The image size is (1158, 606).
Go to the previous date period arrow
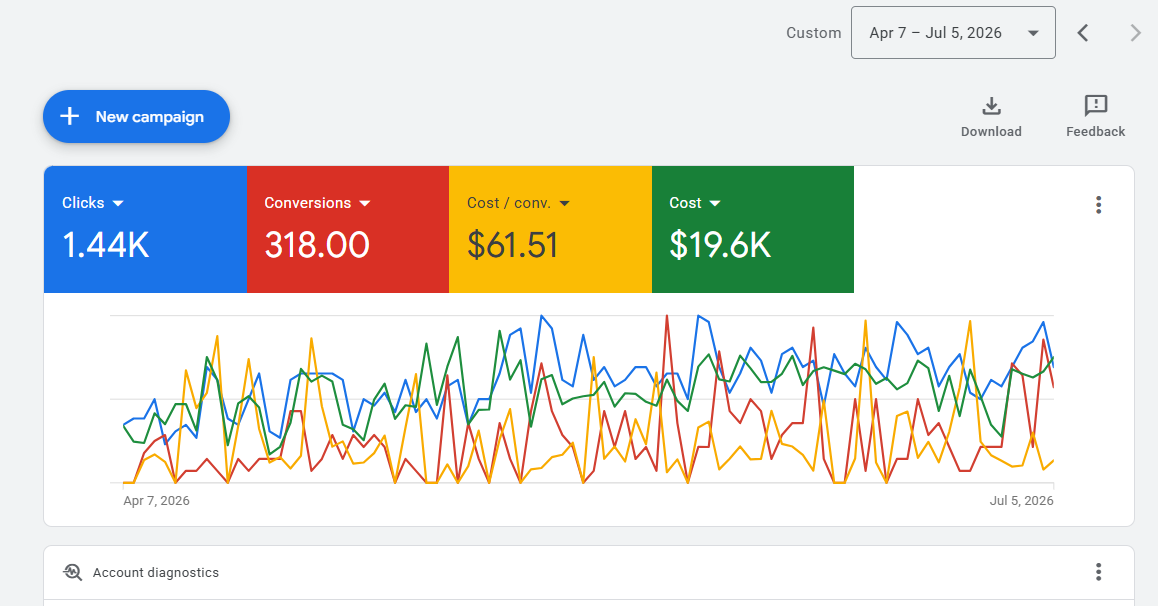[1083, 32]
